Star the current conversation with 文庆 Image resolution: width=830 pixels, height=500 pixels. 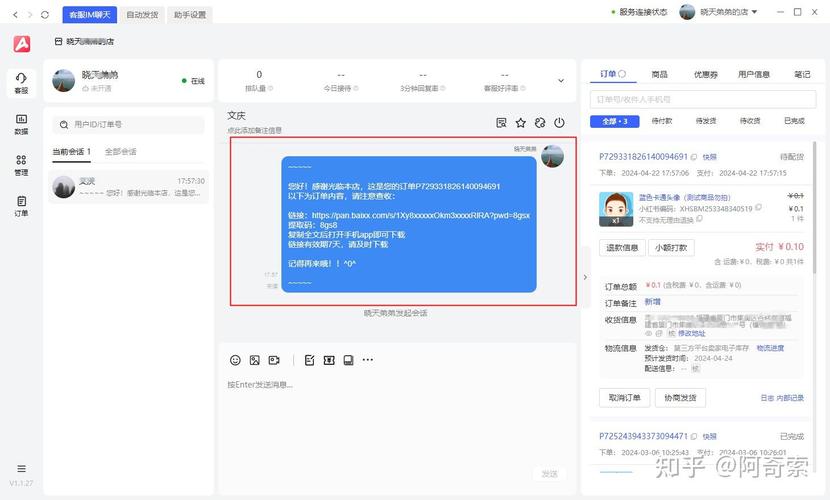click(x=520, y=123)
